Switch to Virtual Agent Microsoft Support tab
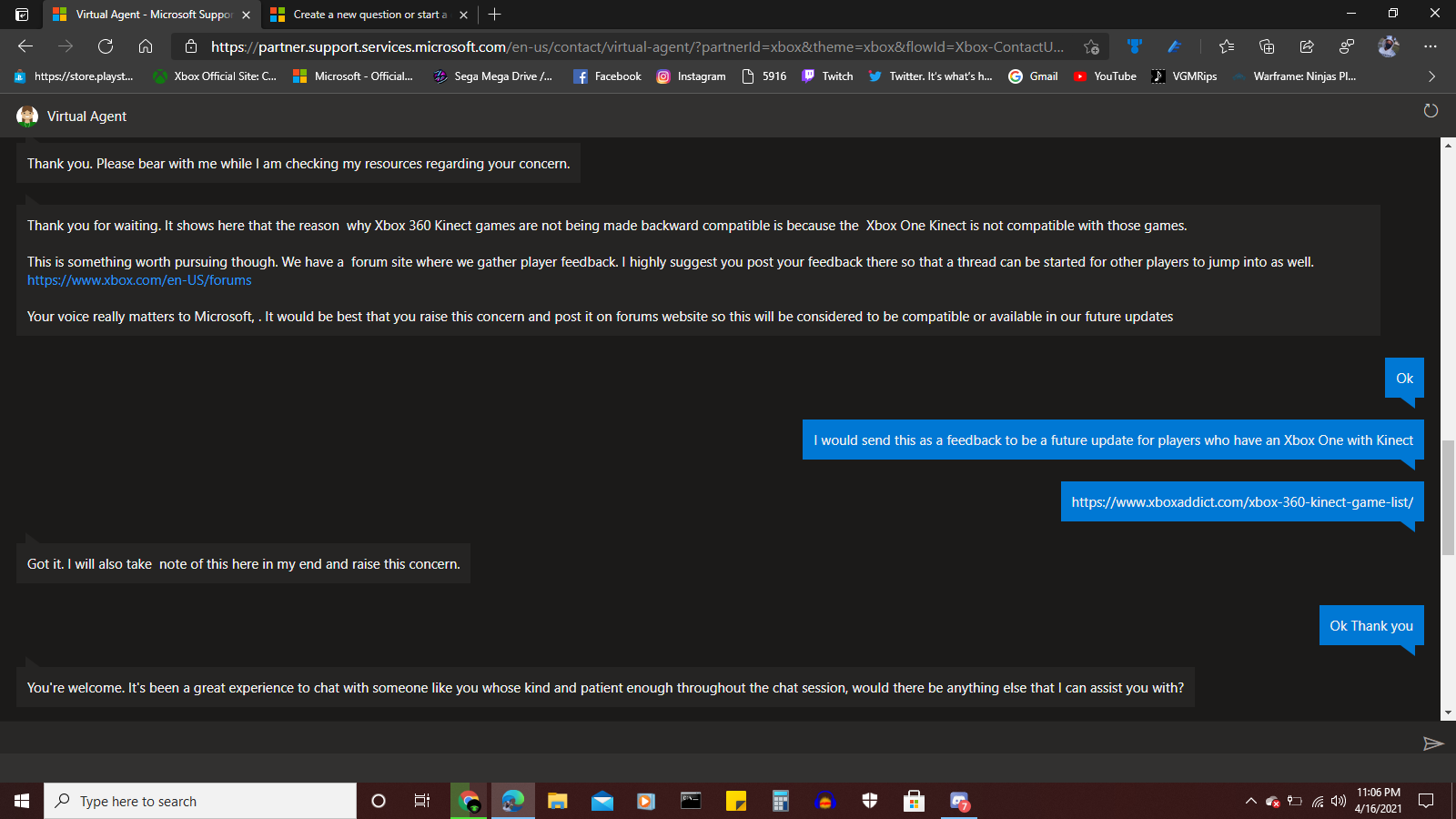This screenshot has height=819, width=1456. (152, 15)
